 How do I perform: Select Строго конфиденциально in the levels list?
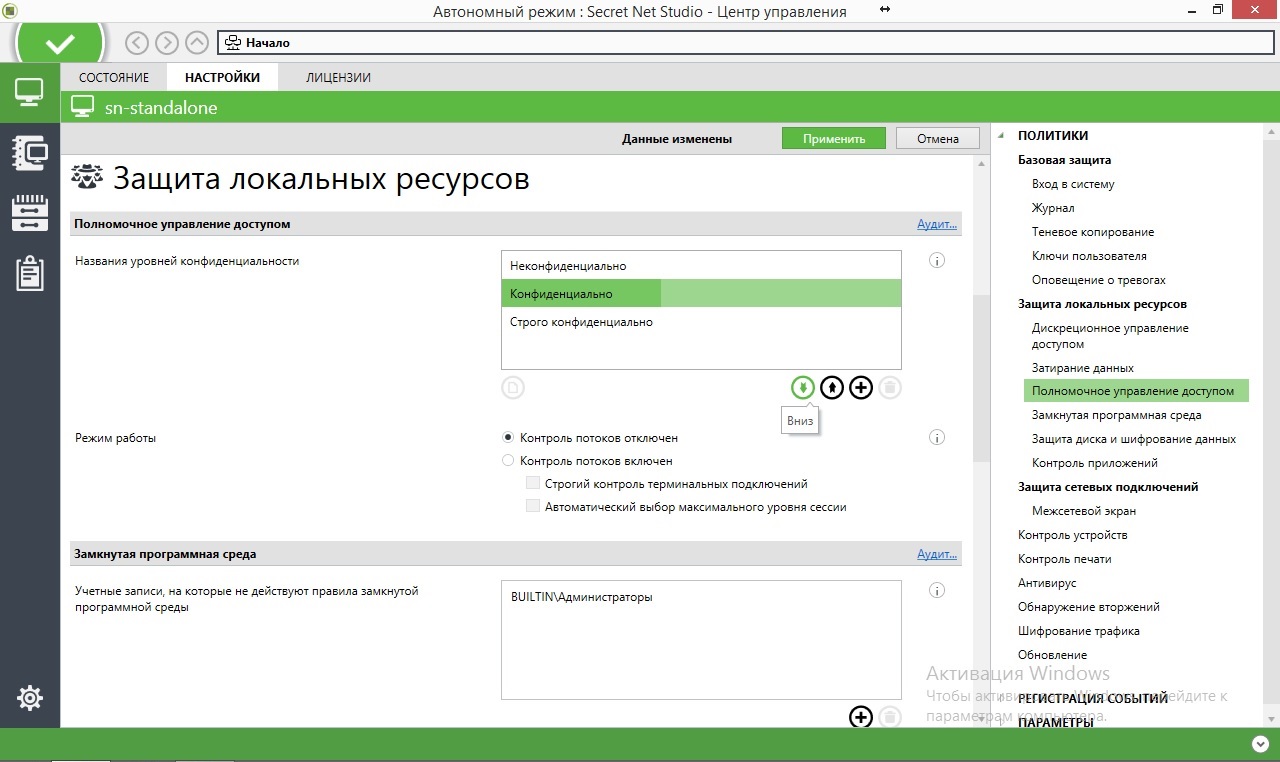coord(701,322)
